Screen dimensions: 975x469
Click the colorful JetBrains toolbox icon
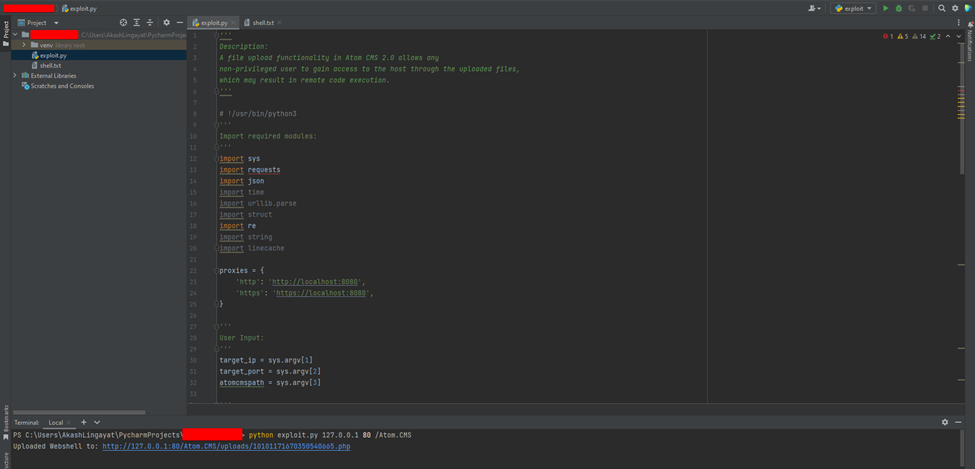click(968, 8)
